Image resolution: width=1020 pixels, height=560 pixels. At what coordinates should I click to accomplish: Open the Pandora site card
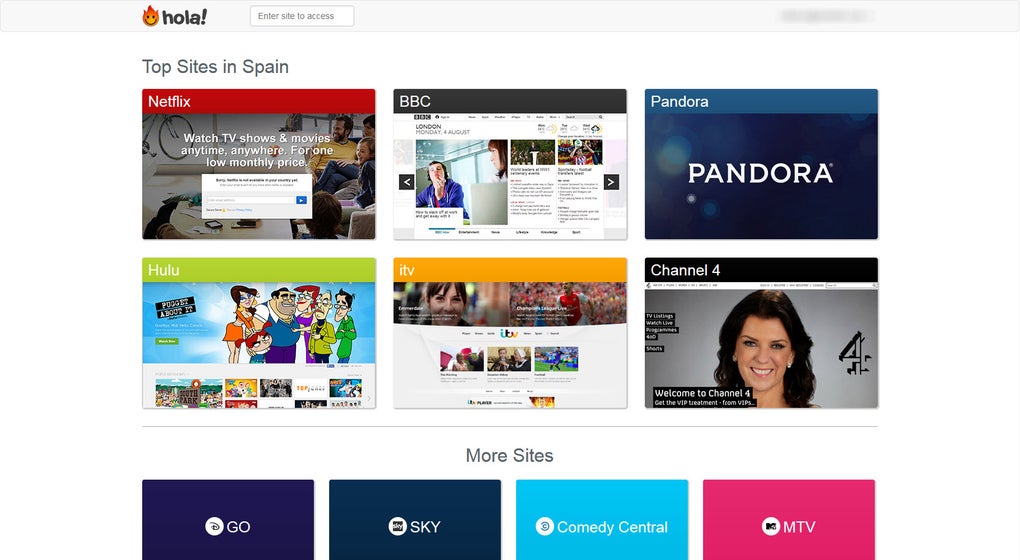pos(761,164)
